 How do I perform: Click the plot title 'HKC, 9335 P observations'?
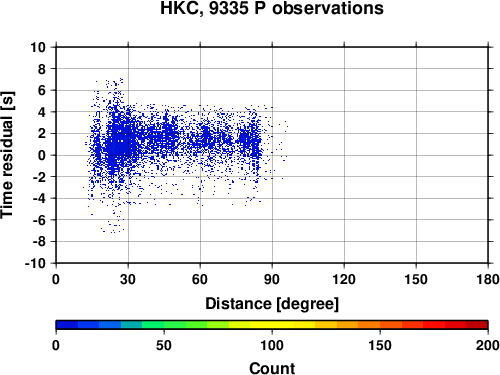click(x=272, y=8)
